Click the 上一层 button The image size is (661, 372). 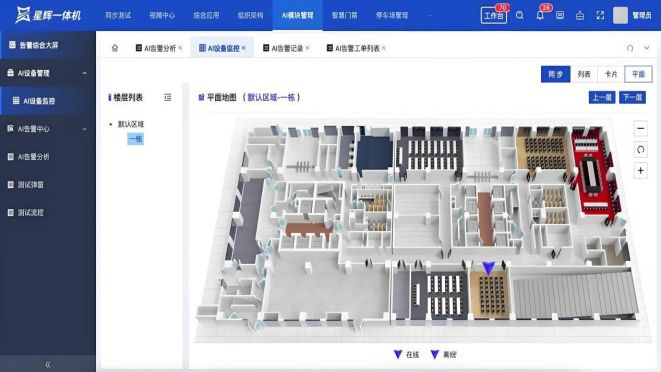pos(602,97)
